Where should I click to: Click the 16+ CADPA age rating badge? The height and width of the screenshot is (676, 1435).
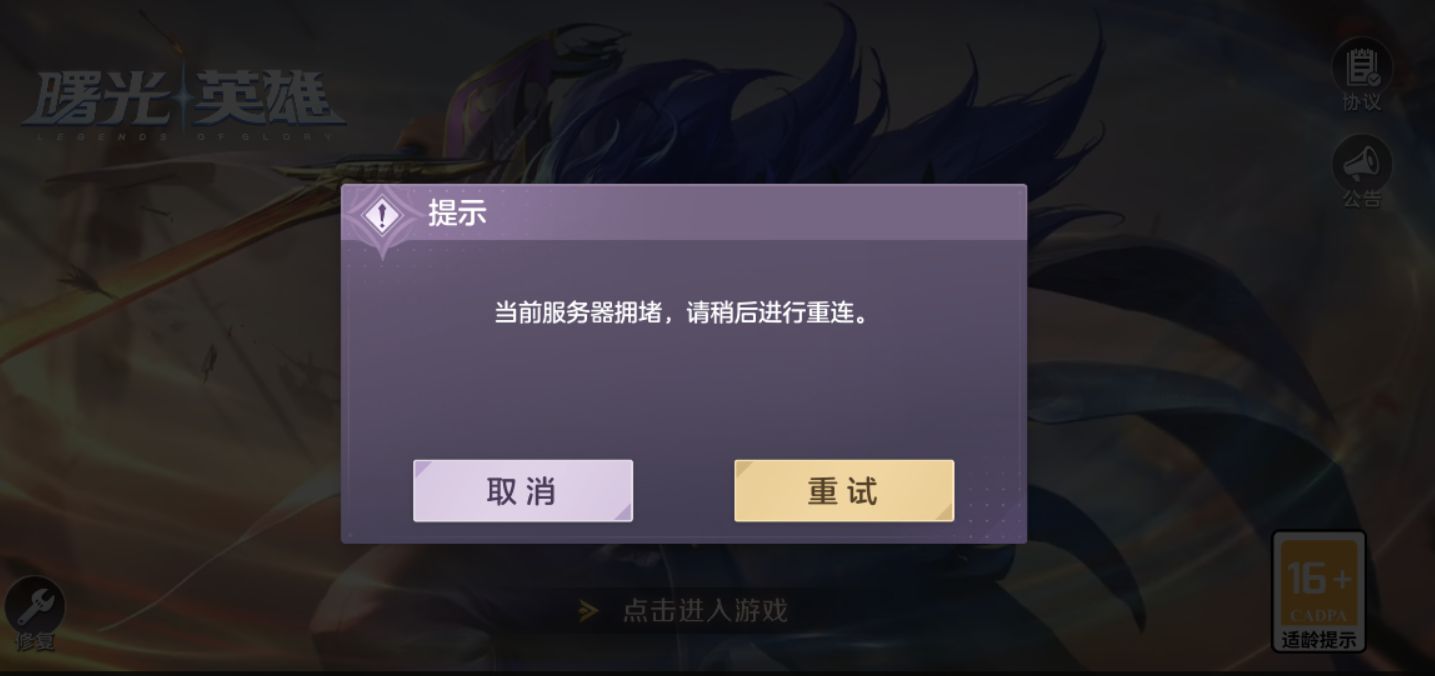(1319, 591)
